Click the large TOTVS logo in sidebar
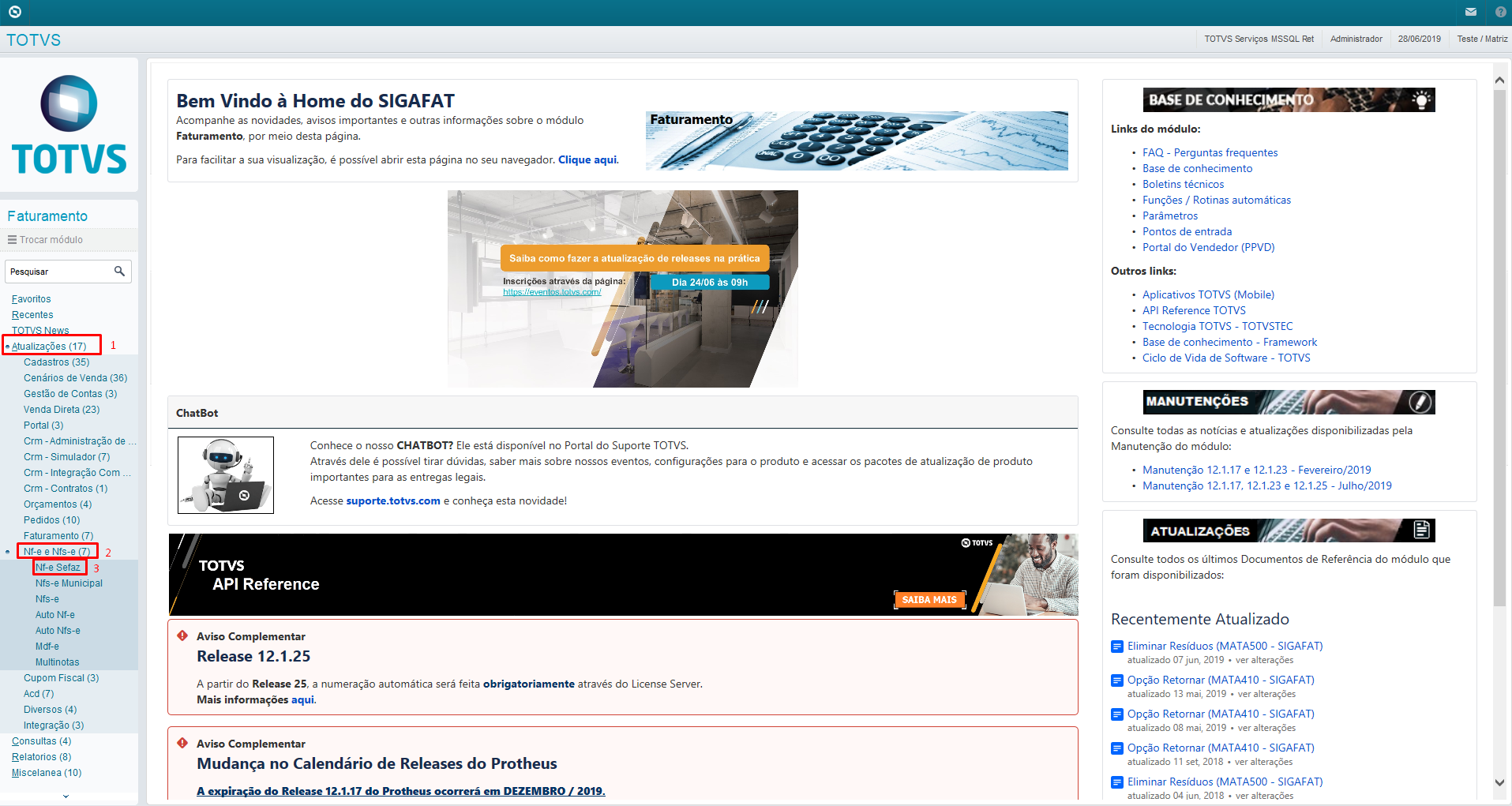This screenshot has height=806, width=1512. [69, 125]
